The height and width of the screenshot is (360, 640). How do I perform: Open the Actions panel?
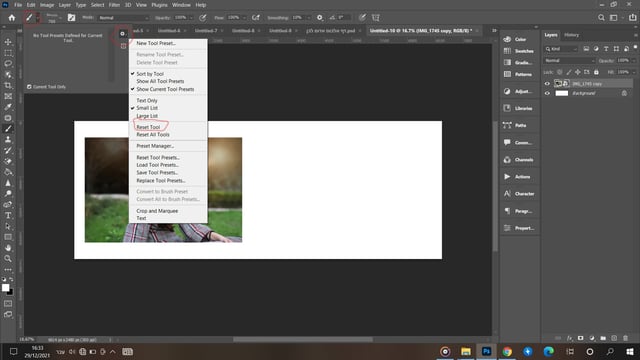coord(517,177)
